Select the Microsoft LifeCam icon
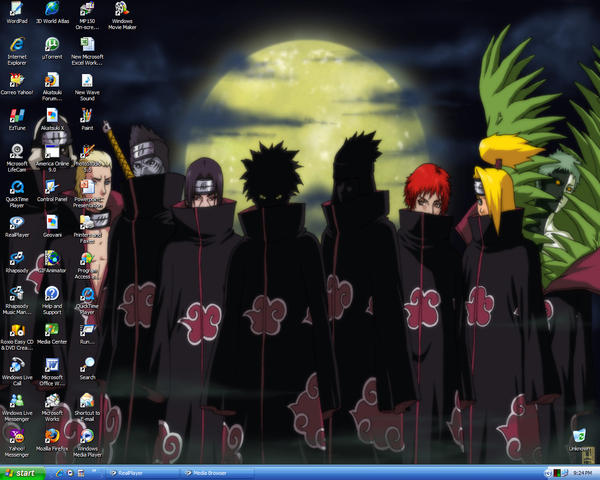The image size is (600, 480). click(17, 158)
